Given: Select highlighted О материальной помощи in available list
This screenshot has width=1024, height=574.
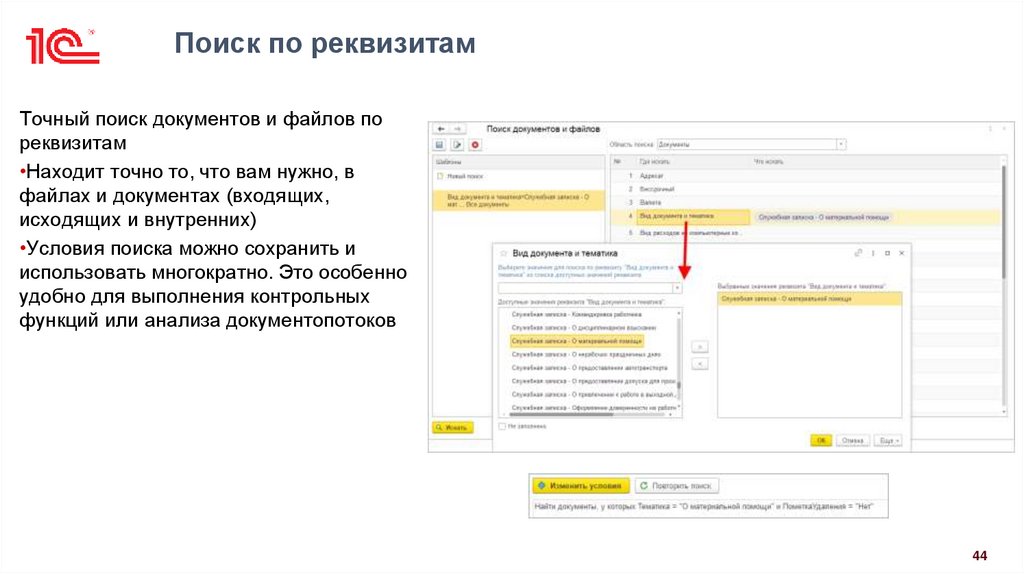Looking at the screenshot, I should click(x=577, y=341).
